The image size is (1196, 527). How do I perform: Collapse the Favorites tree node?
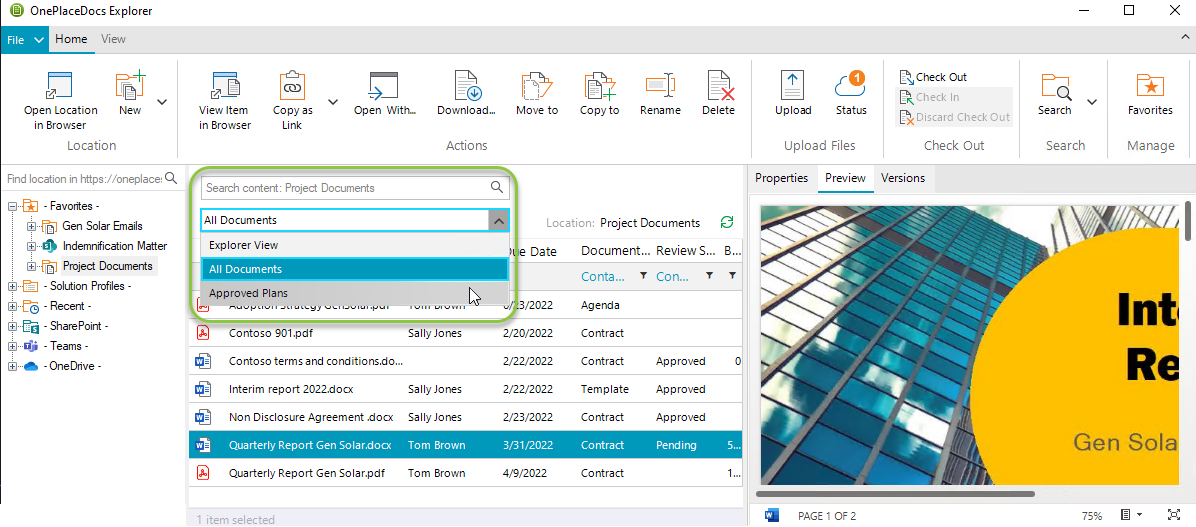coord(12,206)
